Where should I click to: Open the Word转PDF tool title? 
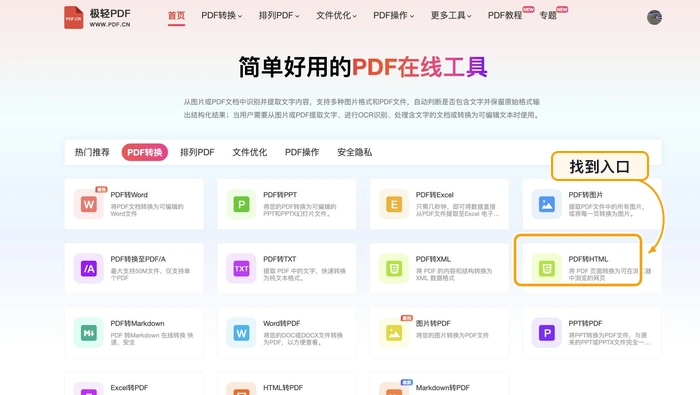pyautogui.click(x=282, y=324)
